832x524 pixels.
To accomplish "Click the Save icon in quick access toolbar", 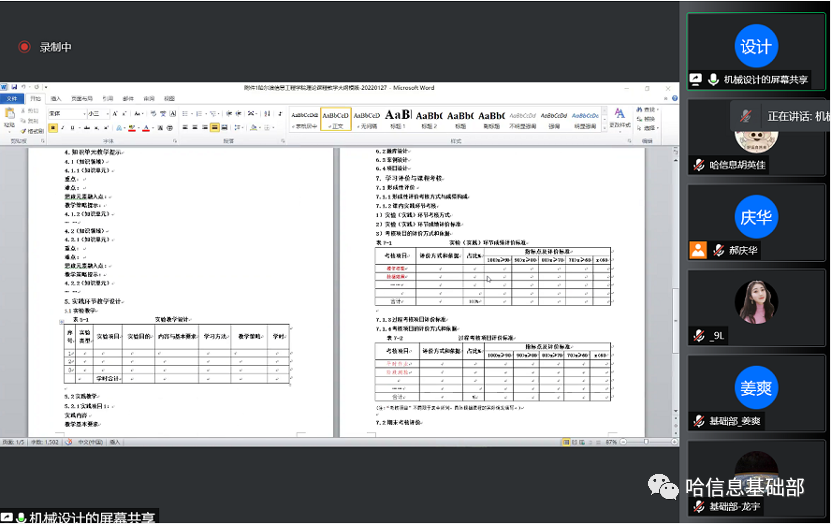I will [12, 88].
